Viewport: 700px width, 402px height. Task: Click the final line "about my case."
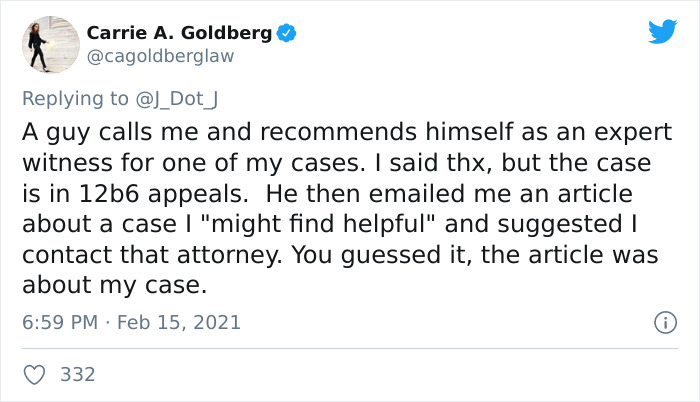pos(113,287)
